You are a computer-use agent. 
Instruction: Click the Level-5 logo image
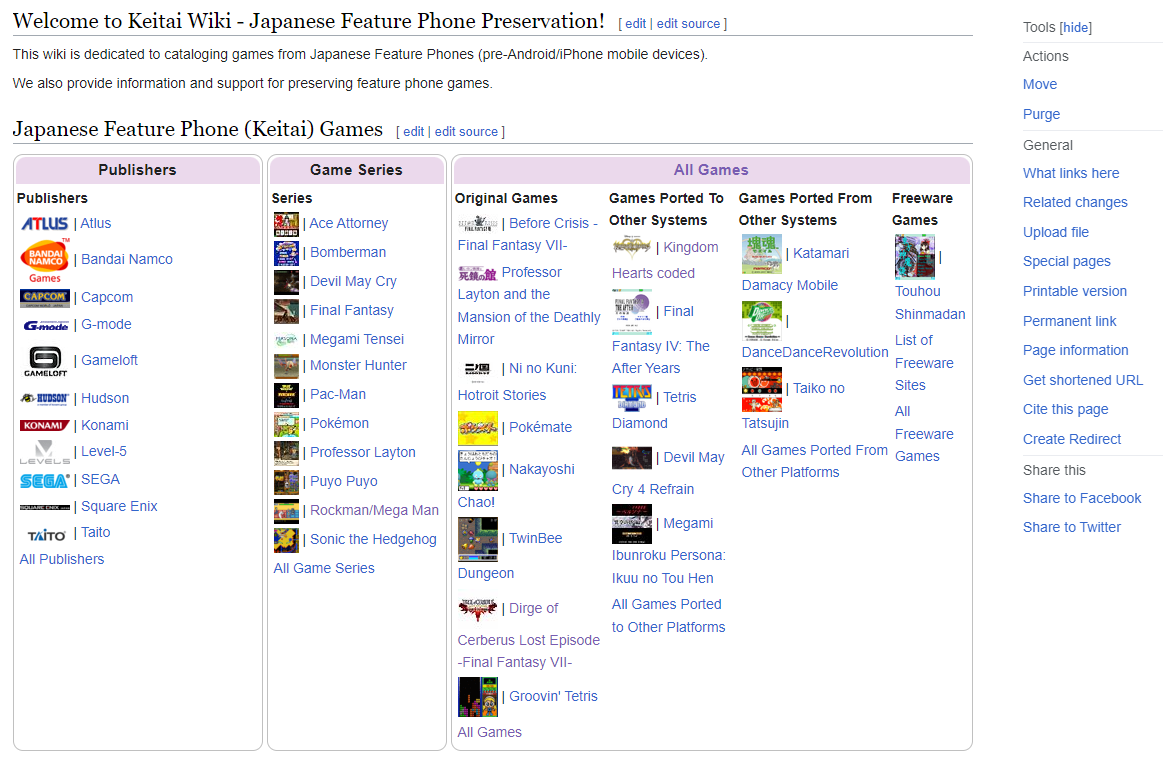click(45, 452)
